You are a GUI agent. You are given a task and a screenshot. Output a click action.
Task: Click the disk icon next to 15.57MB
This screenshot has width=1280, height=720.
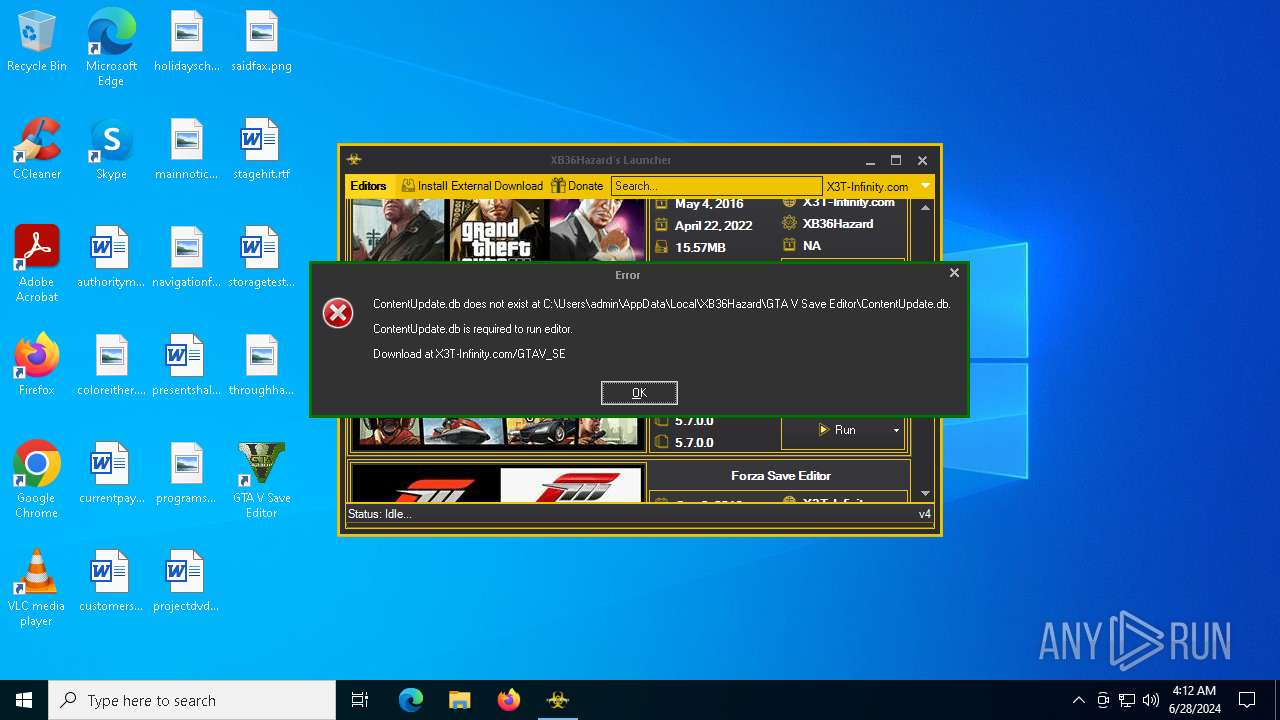660,247
